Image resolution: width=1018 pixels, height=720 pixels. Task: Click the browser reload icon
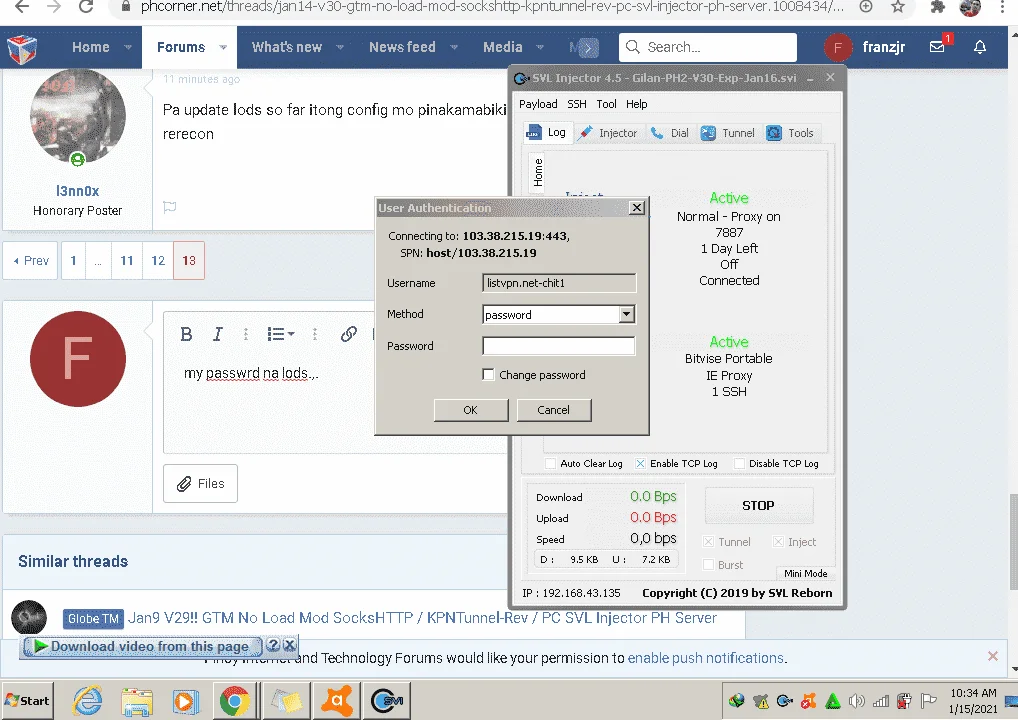pyautogui.click(x=85, y=7)
